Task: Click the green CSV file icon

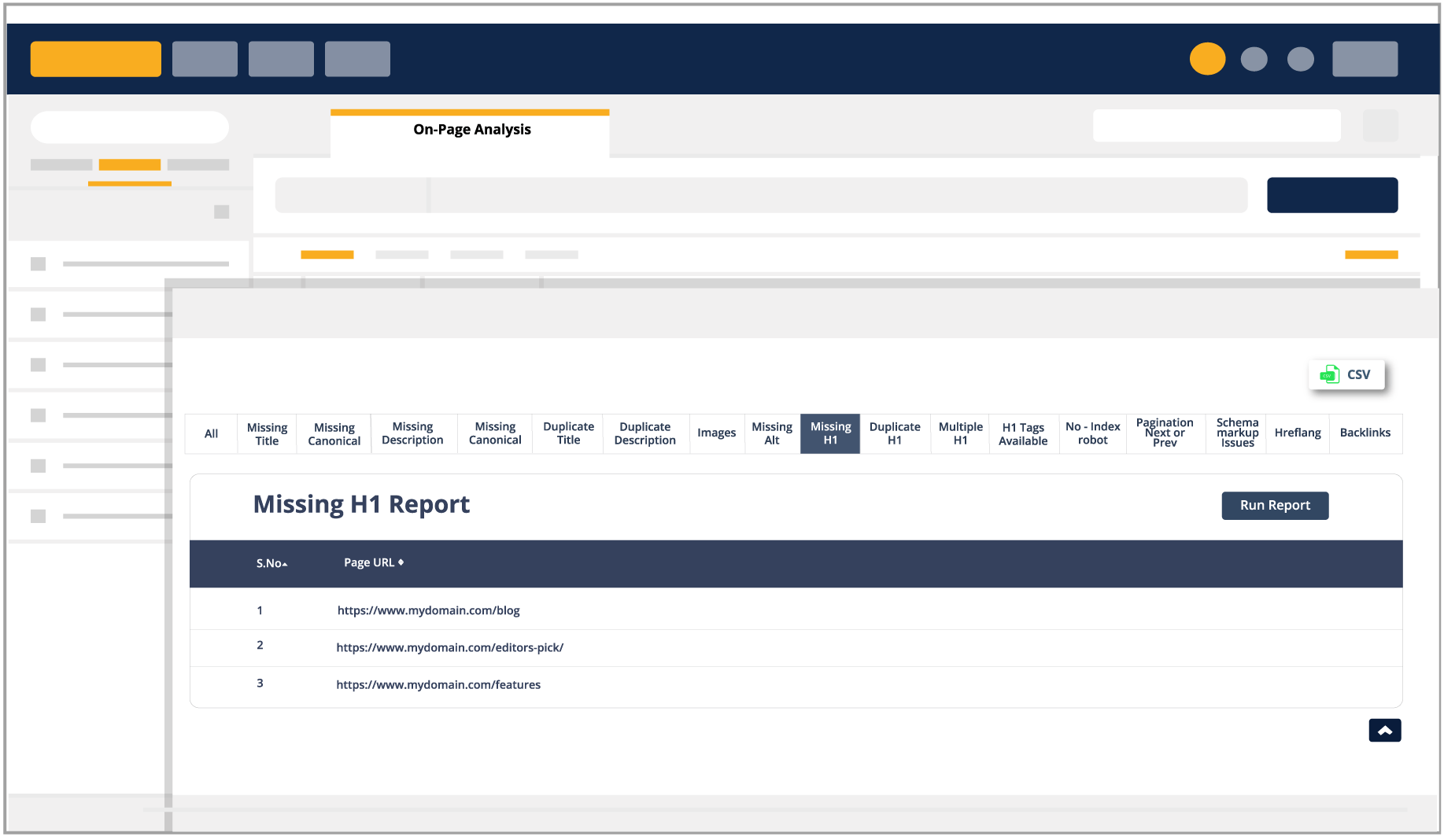Action: pos(1329,374)
